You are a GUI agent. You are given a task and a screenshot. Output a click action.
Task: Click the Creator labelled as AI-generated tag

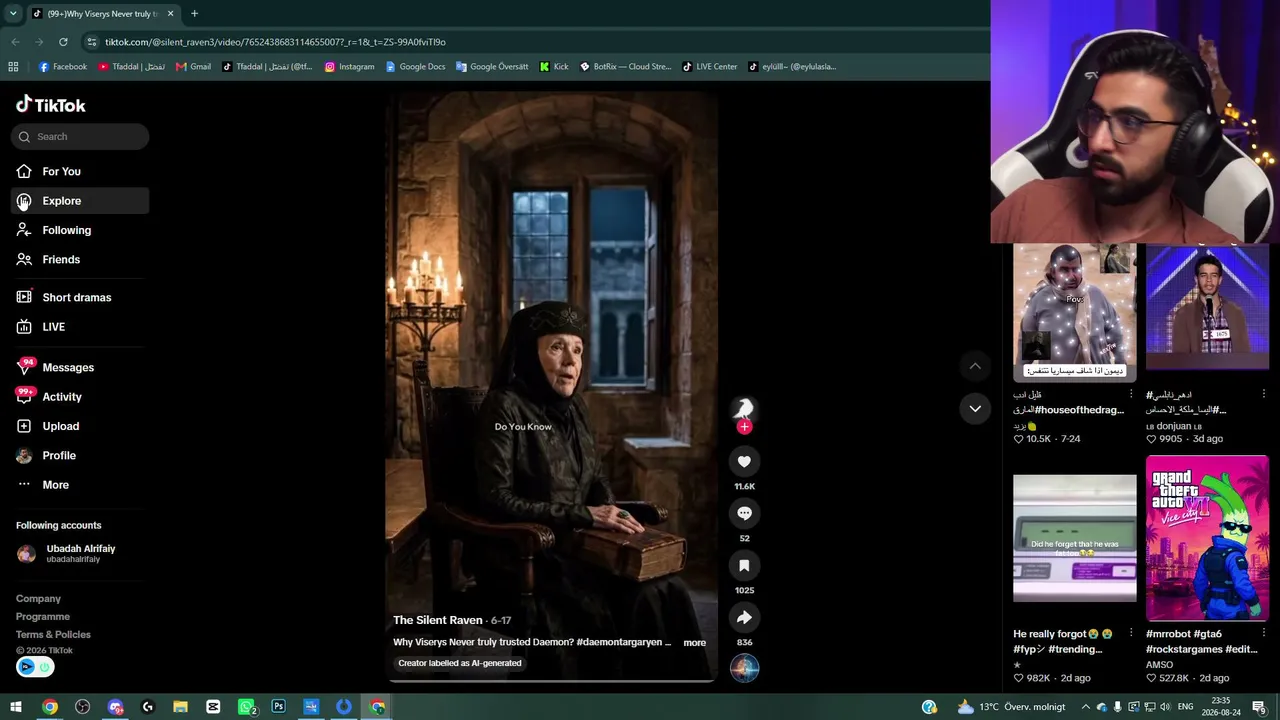(x=460, y=663)
